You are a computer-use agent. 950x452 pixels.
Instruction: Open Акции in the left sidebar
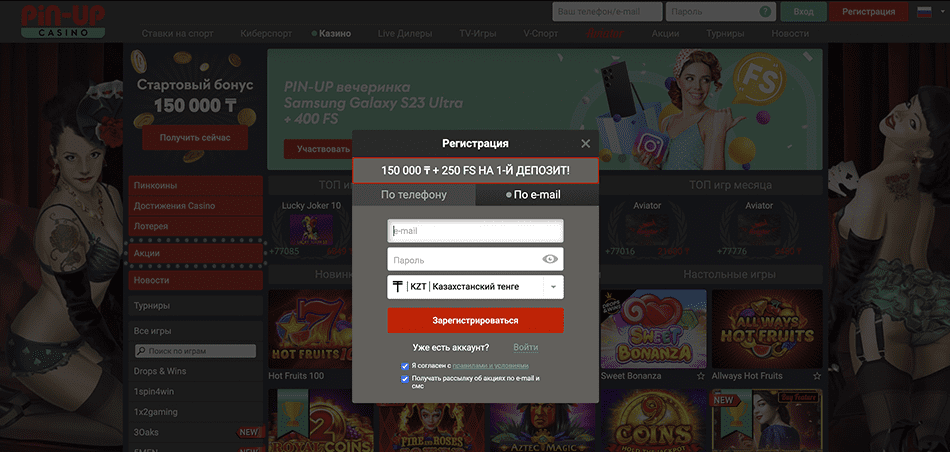196,253
